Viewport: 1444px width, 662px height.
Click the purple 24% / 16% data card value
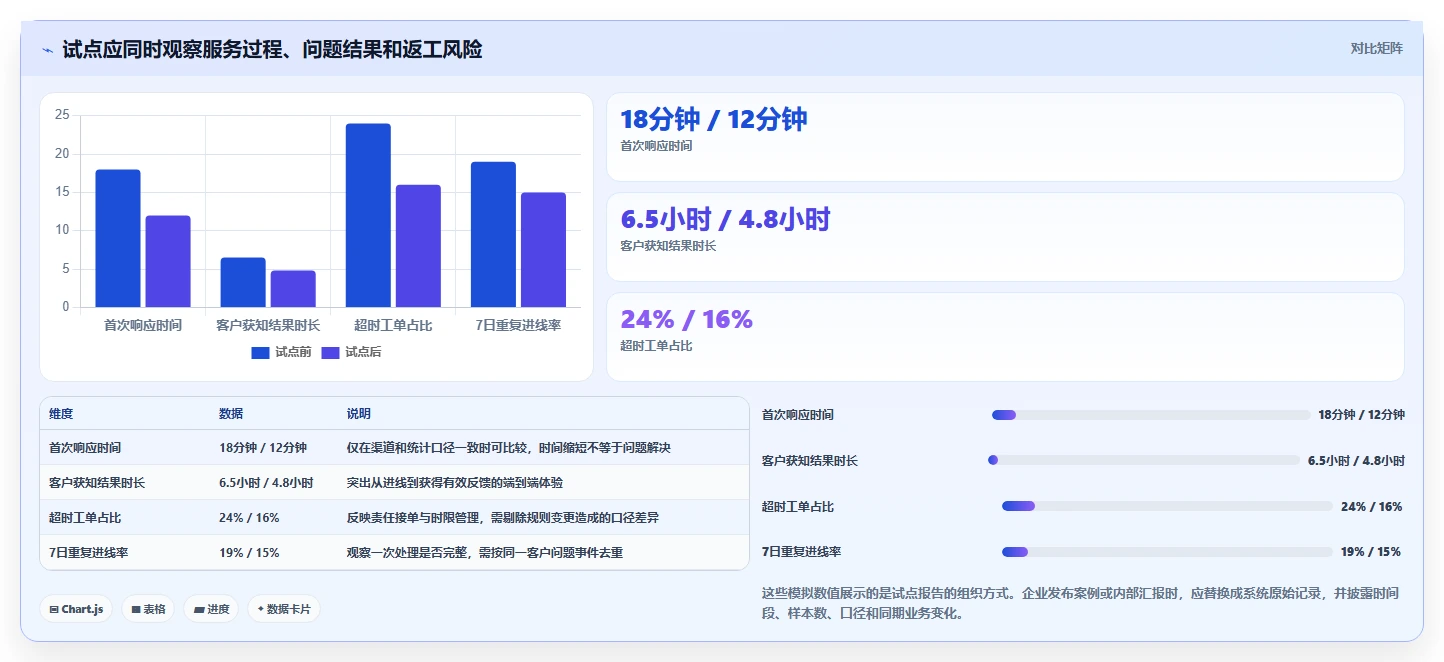click(686, 320)
